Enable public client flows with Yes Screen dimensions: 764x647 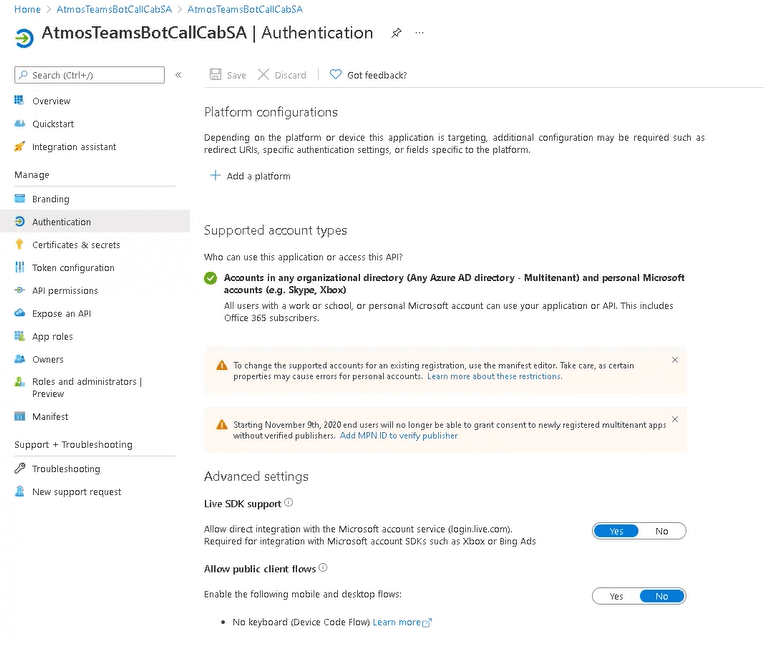tap(616, 596)
